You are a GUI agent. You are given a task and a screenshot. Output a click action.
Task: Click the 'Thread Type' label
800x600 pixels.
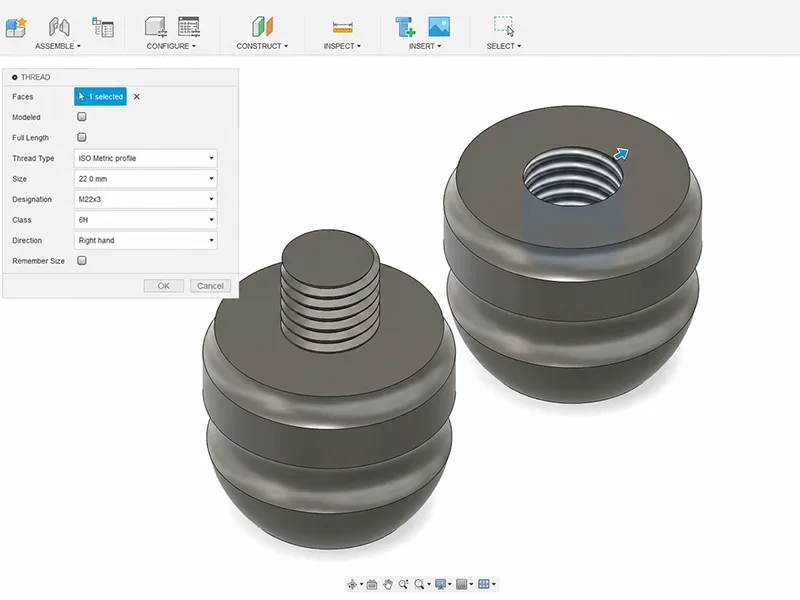pos(33,158)
